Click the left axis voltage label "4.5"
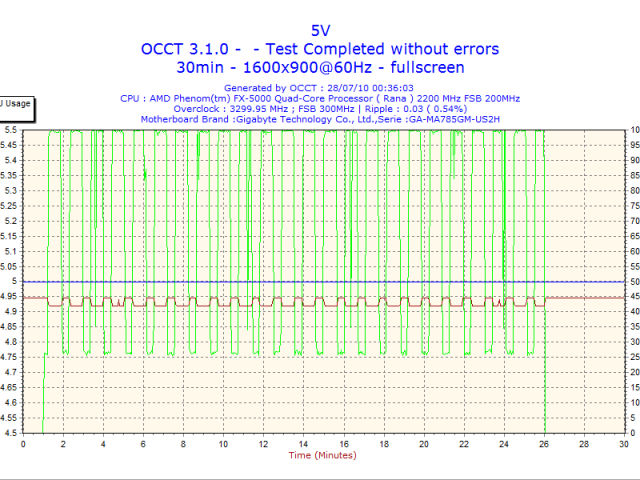The image size is (640, 480). (11, 433)
